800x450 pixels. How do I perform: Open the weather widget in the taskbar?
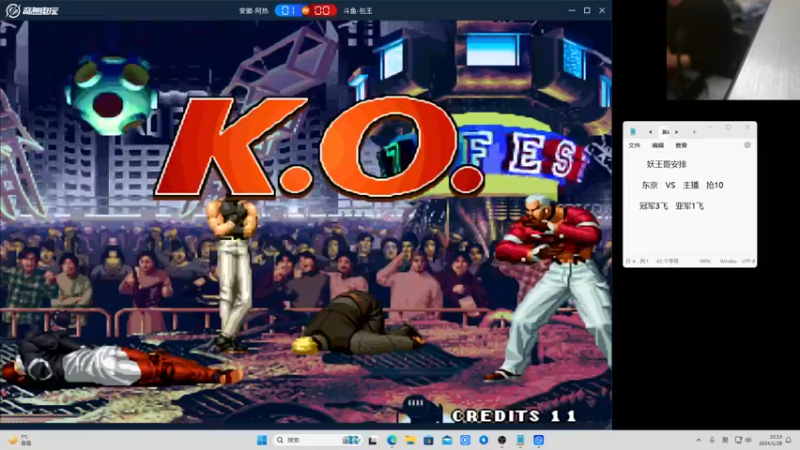19,440
